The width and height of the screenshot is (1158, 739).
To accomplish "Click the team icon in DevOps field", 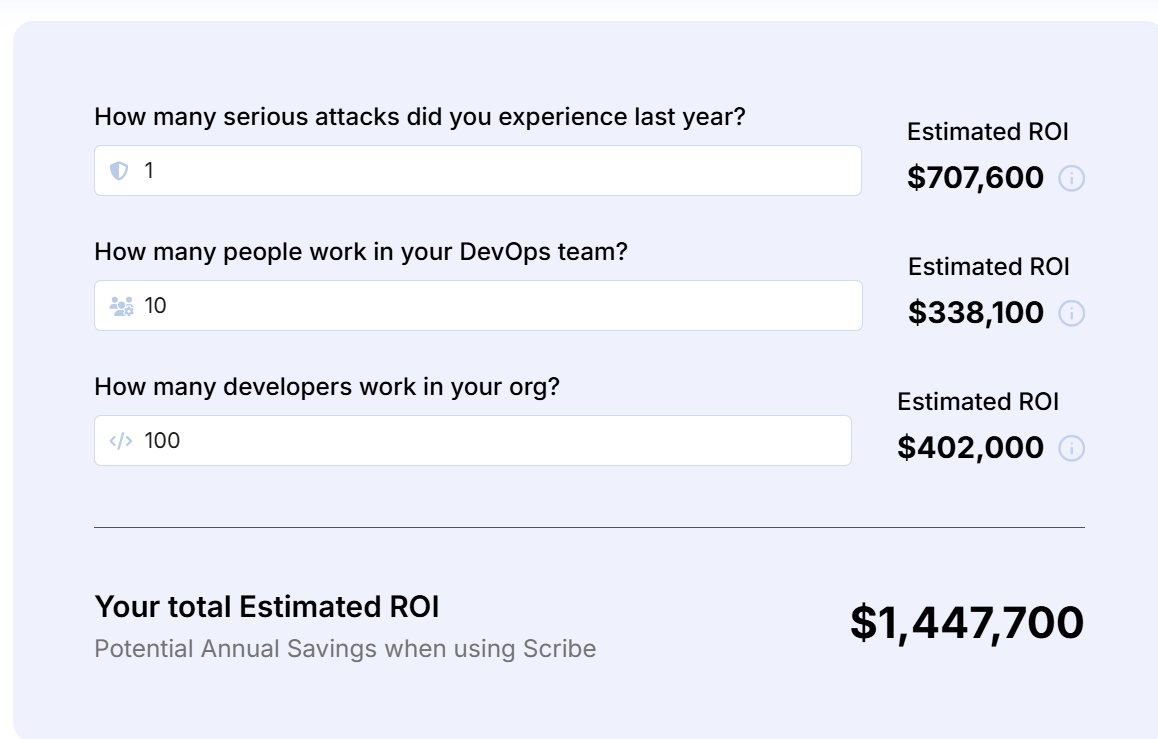I will click(x=121, y=306).
